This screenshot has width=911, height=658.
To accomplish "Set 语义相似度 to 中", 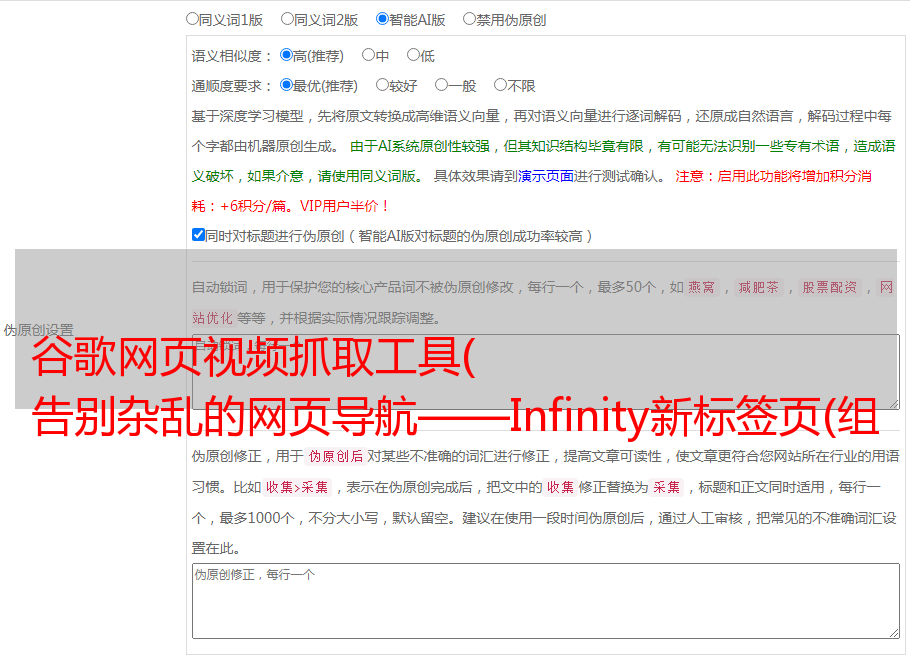I will 368,55.
